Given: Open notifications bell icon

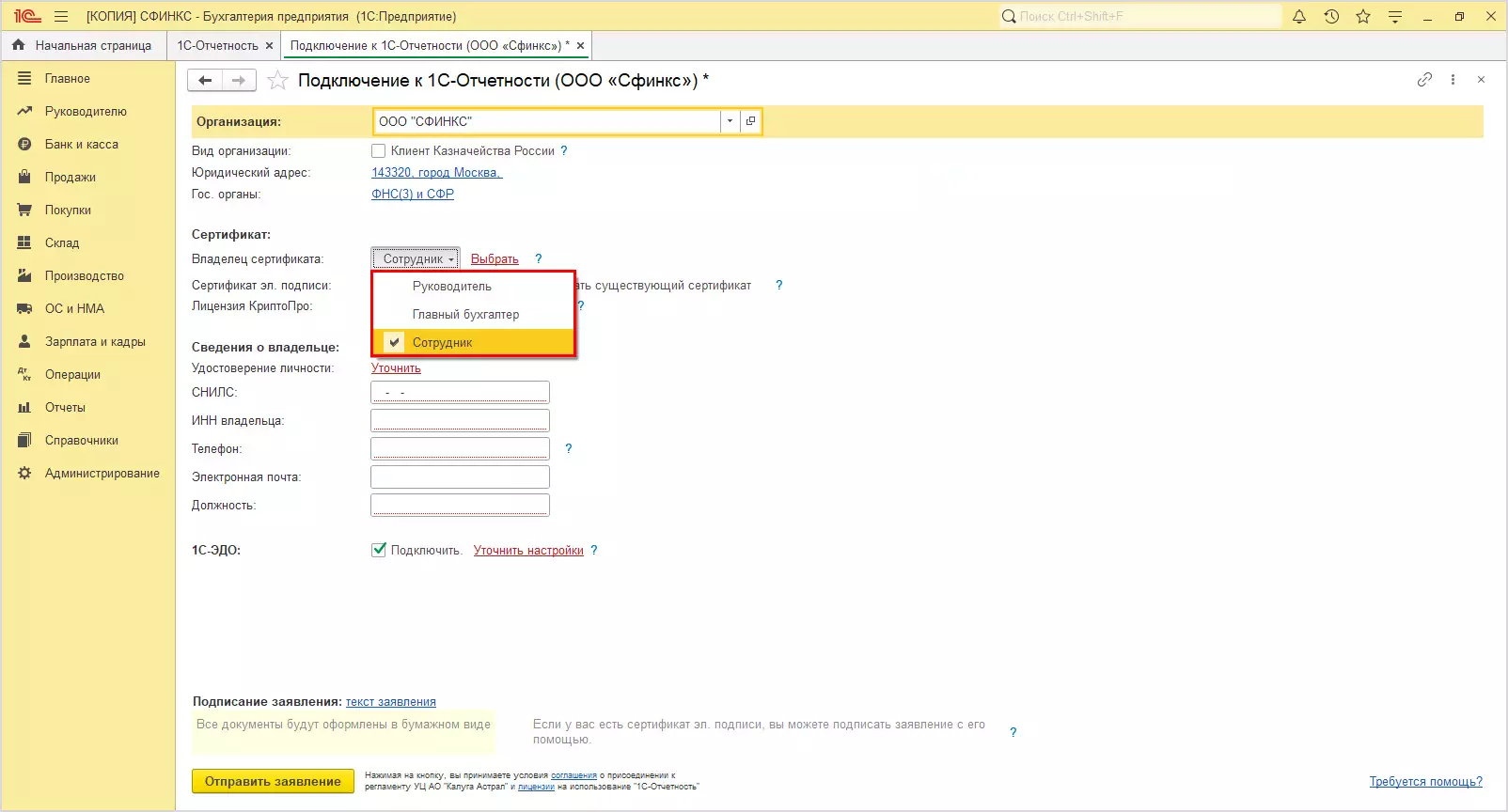Looking at the screenshot, I should (1299, 16).
